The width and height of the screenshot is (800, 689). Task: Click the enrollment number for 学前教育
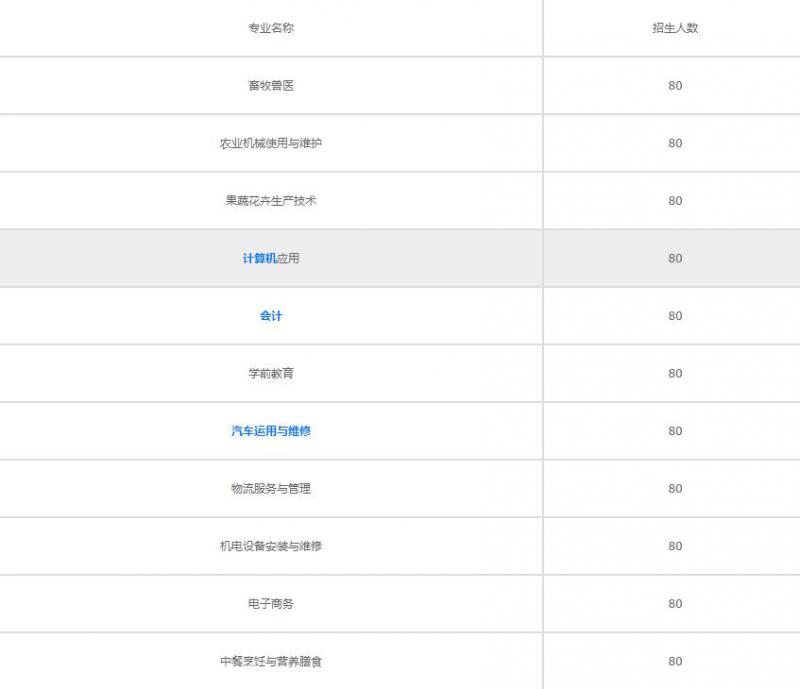673,373
